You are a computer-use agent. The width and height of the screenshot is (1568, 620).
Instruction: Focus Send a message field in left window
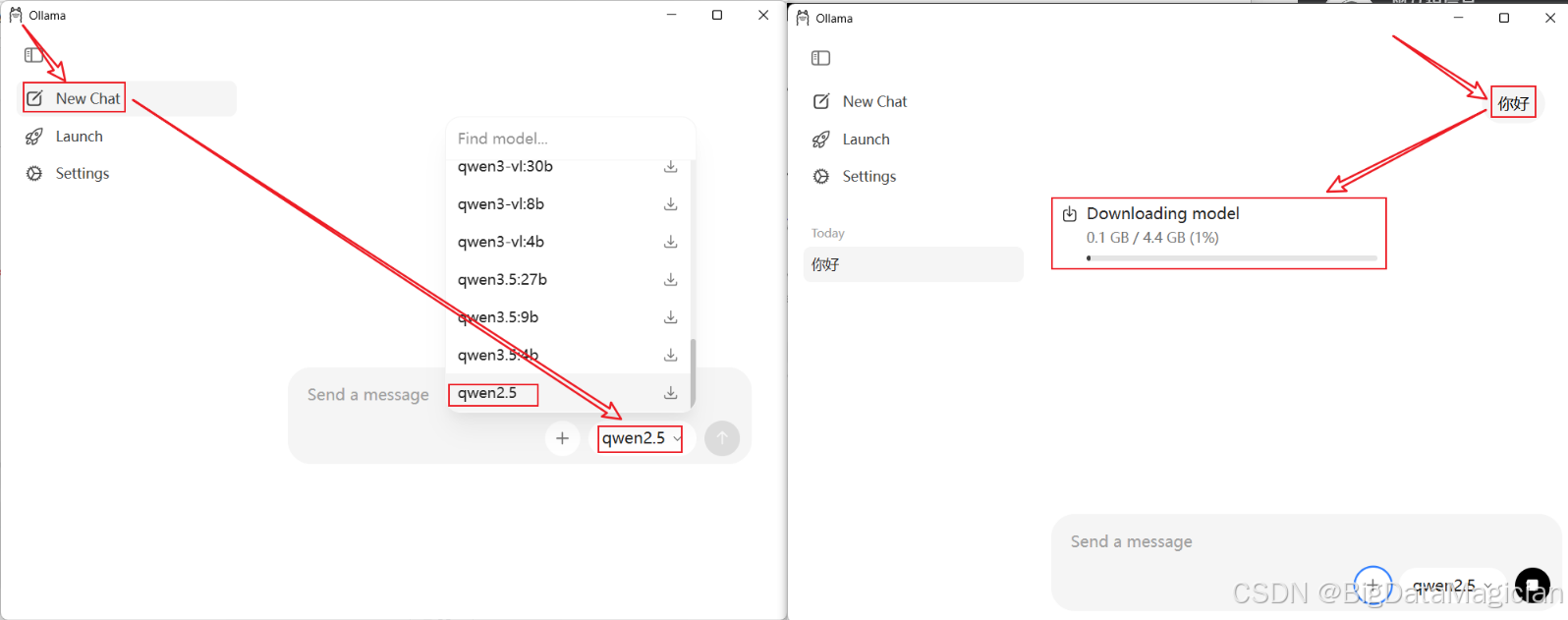pos(368,395)
